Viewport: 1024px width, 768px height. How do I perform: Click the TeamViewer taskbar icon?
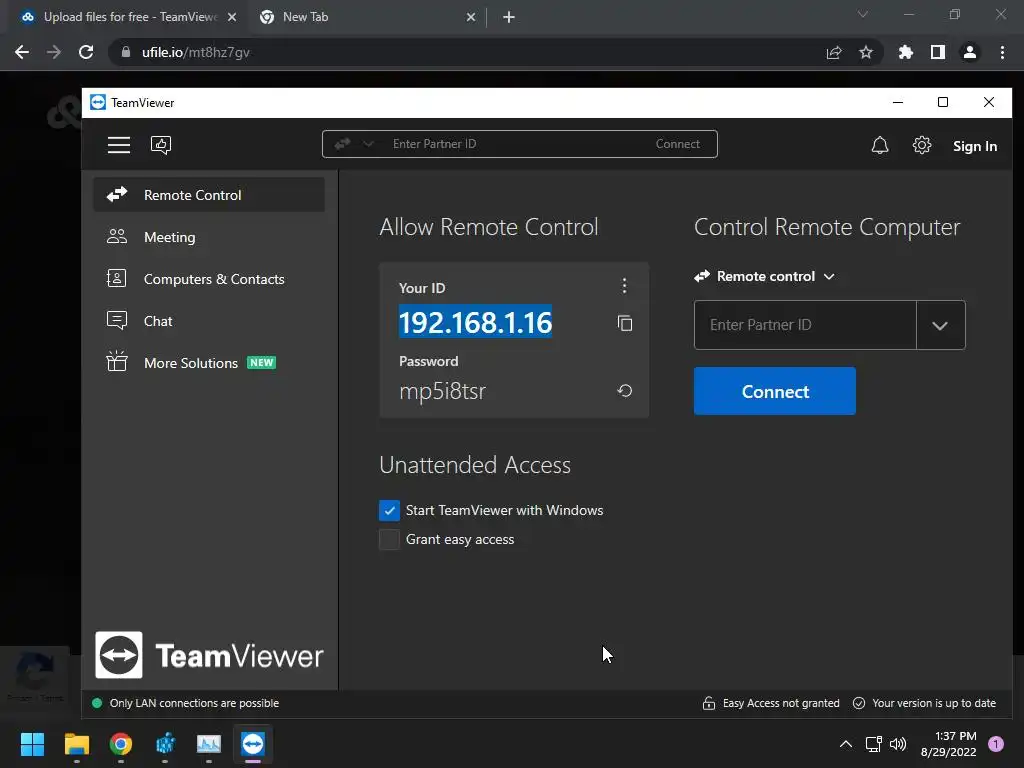(253, 744)
